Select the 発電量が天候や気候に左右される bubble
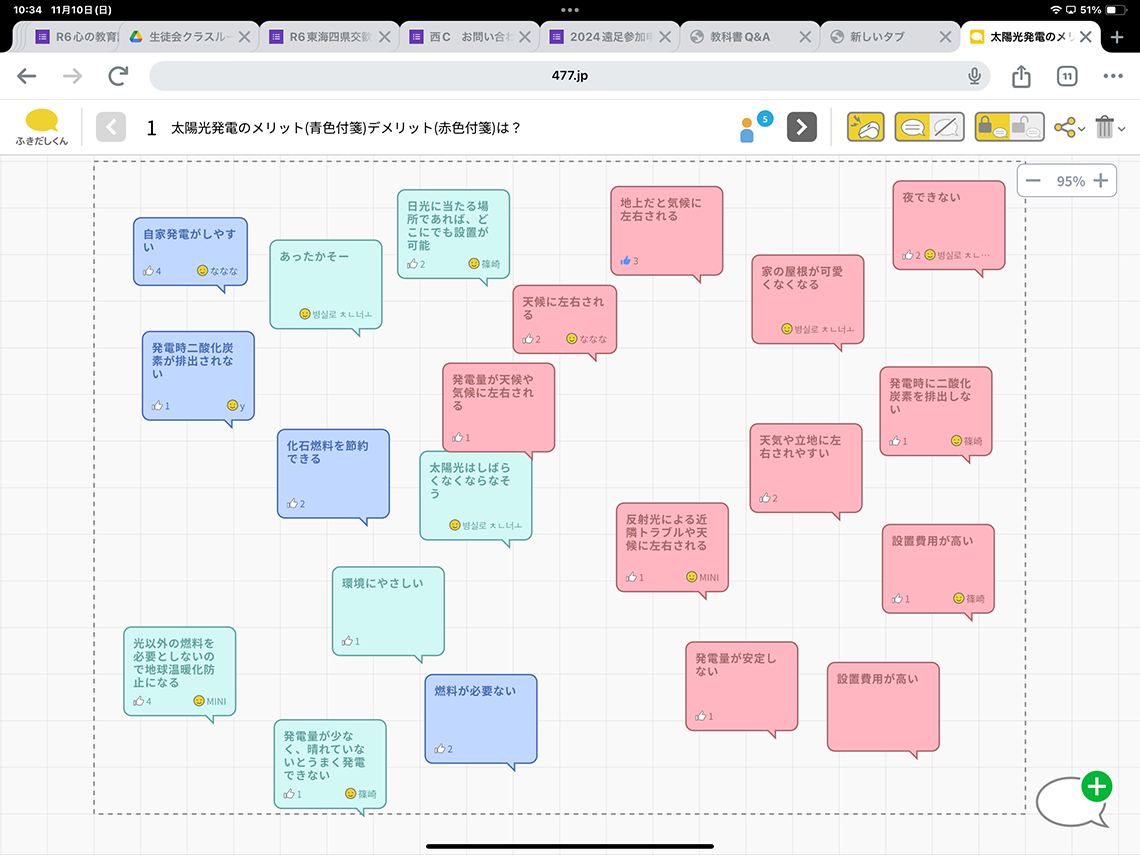The width and height of the screenshot is (1140, 855). 499,407
